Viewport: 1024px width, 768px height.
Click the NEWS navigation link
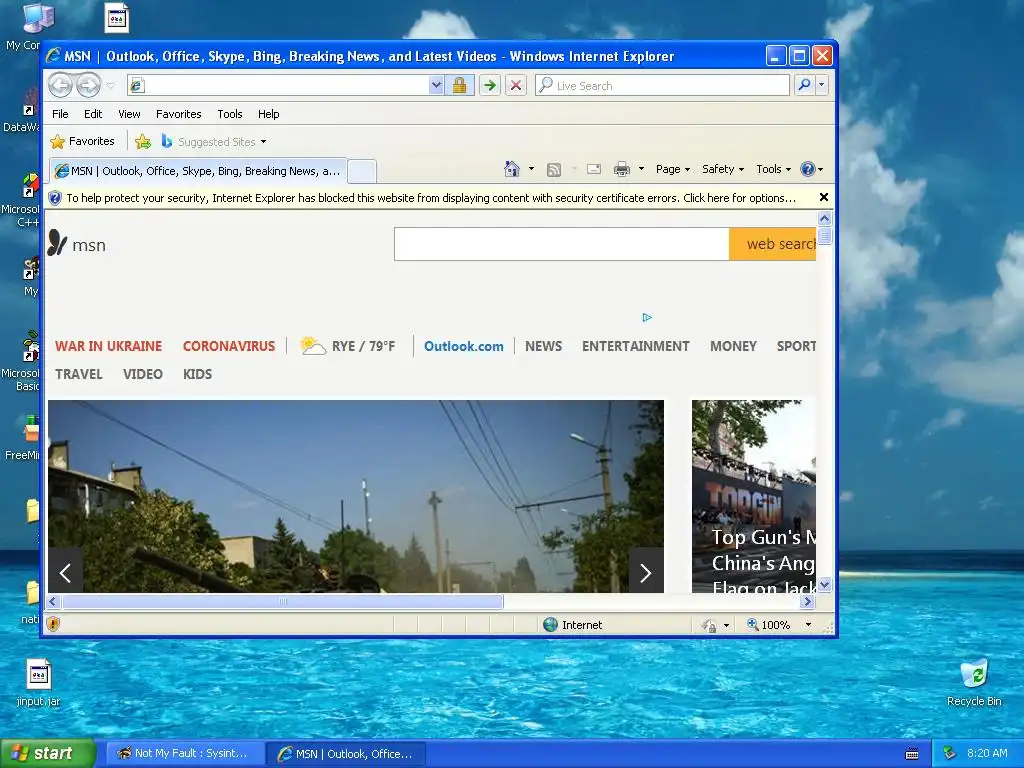(x=543, y=346)
